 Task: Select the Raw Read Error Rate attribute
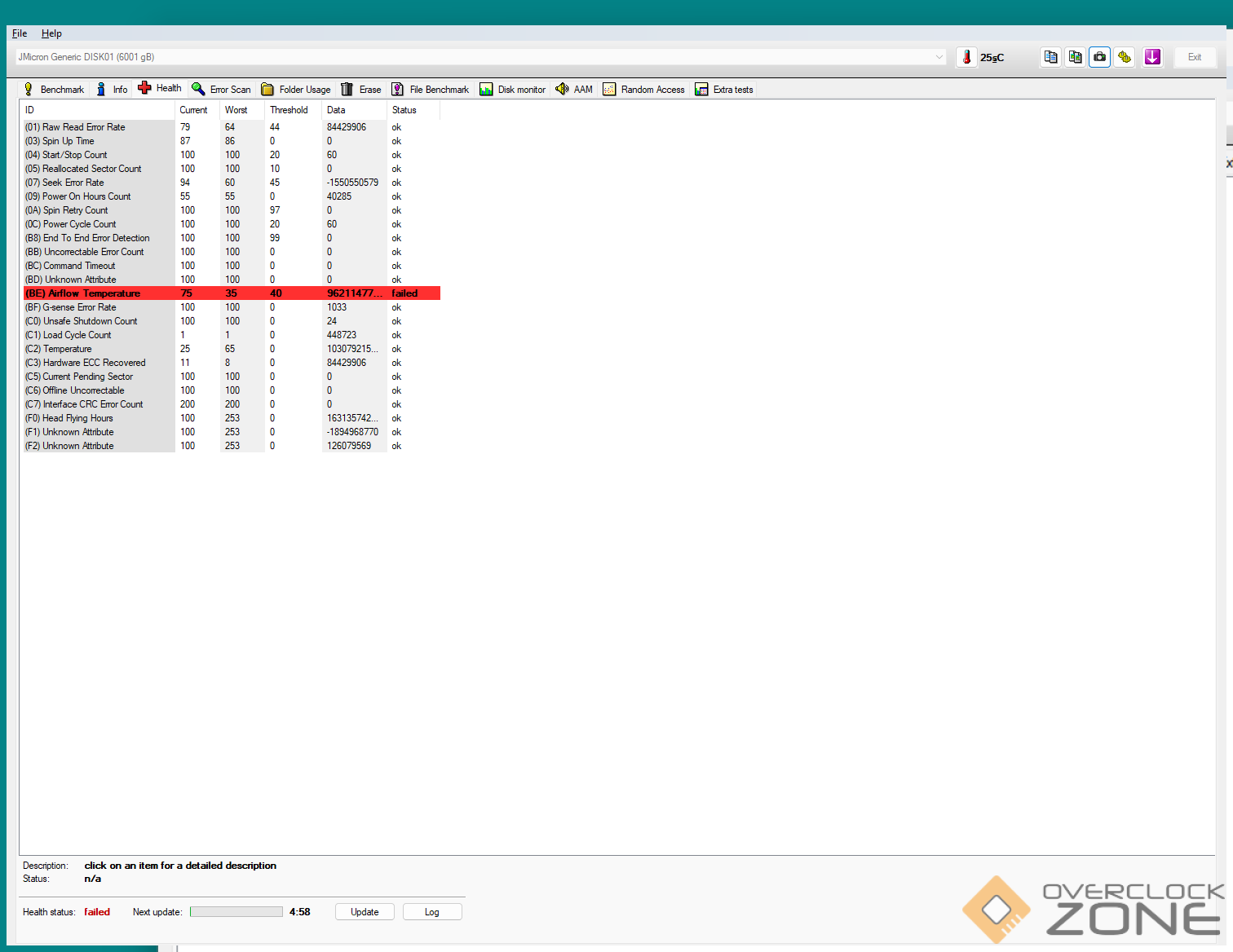[x=232, y=127]
